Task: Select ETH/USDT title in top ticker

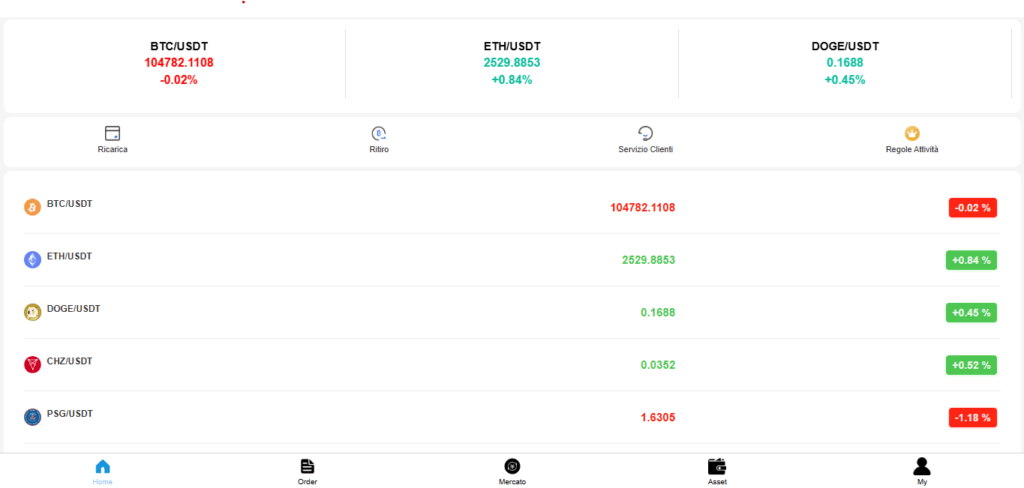Action: 512,46
